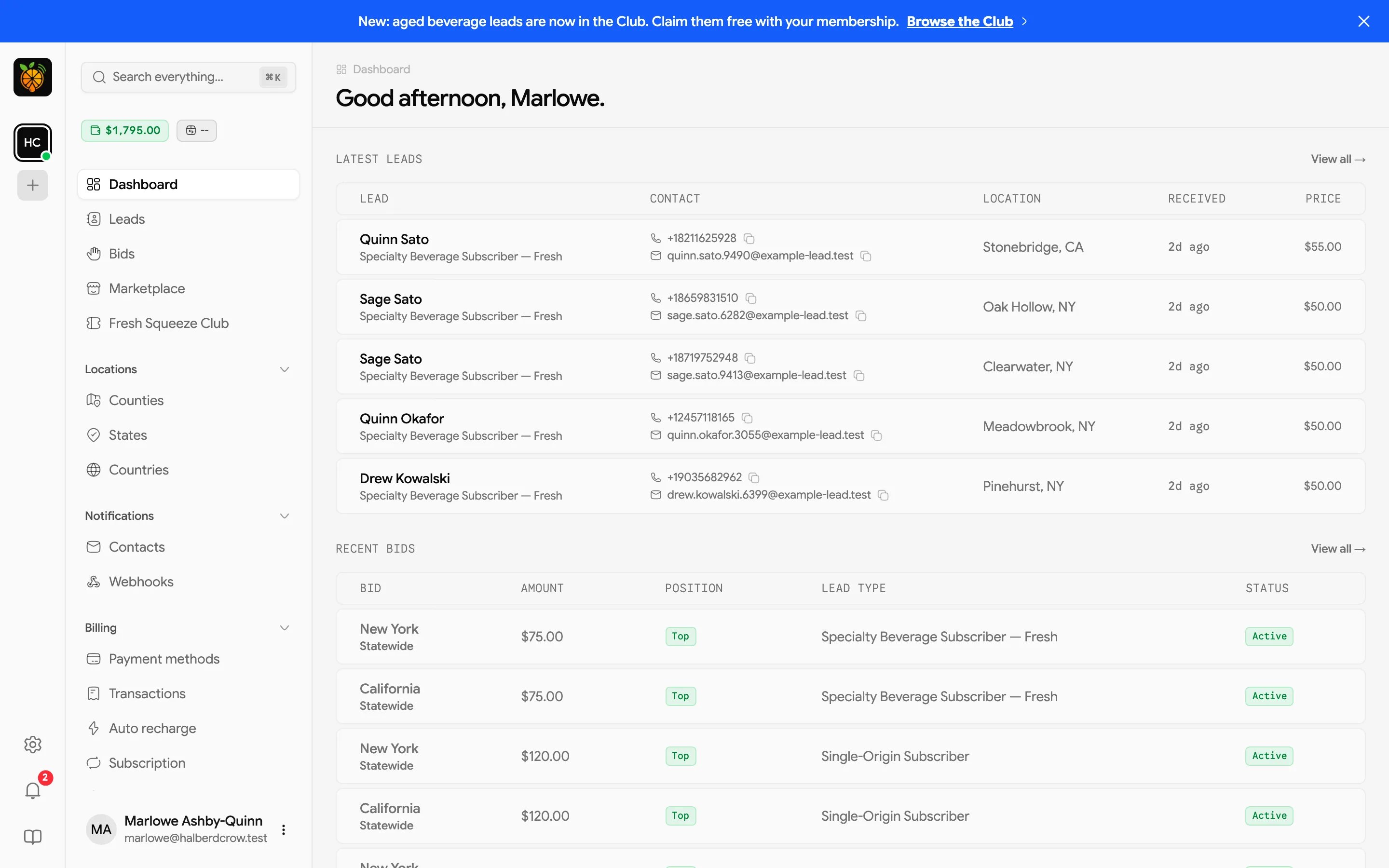Click the Stonebridge, CA location
The height and width of the screenshot is (868, 1389).
click(1033, 247)
